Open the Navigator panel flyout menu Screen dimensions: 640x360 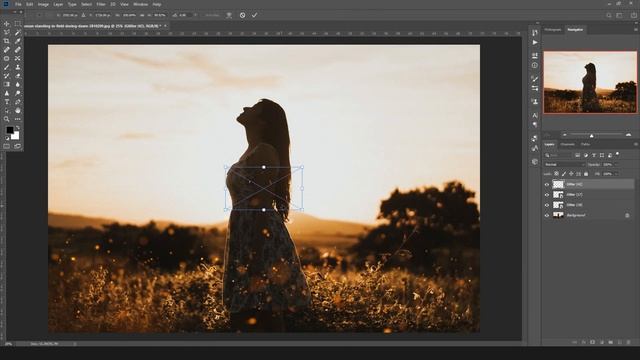[635, 30]
